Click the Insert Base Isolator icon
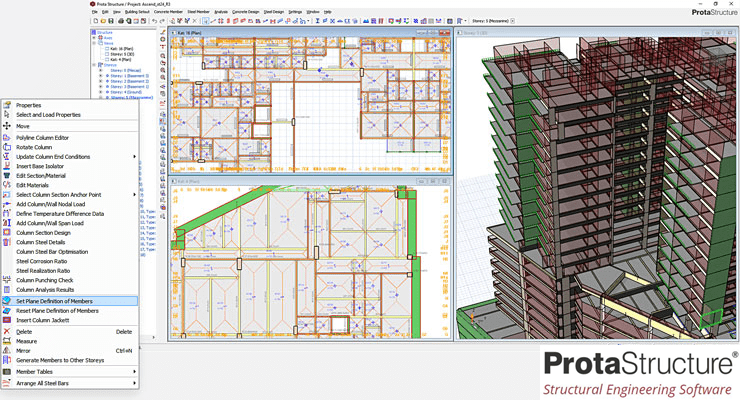 7,166
